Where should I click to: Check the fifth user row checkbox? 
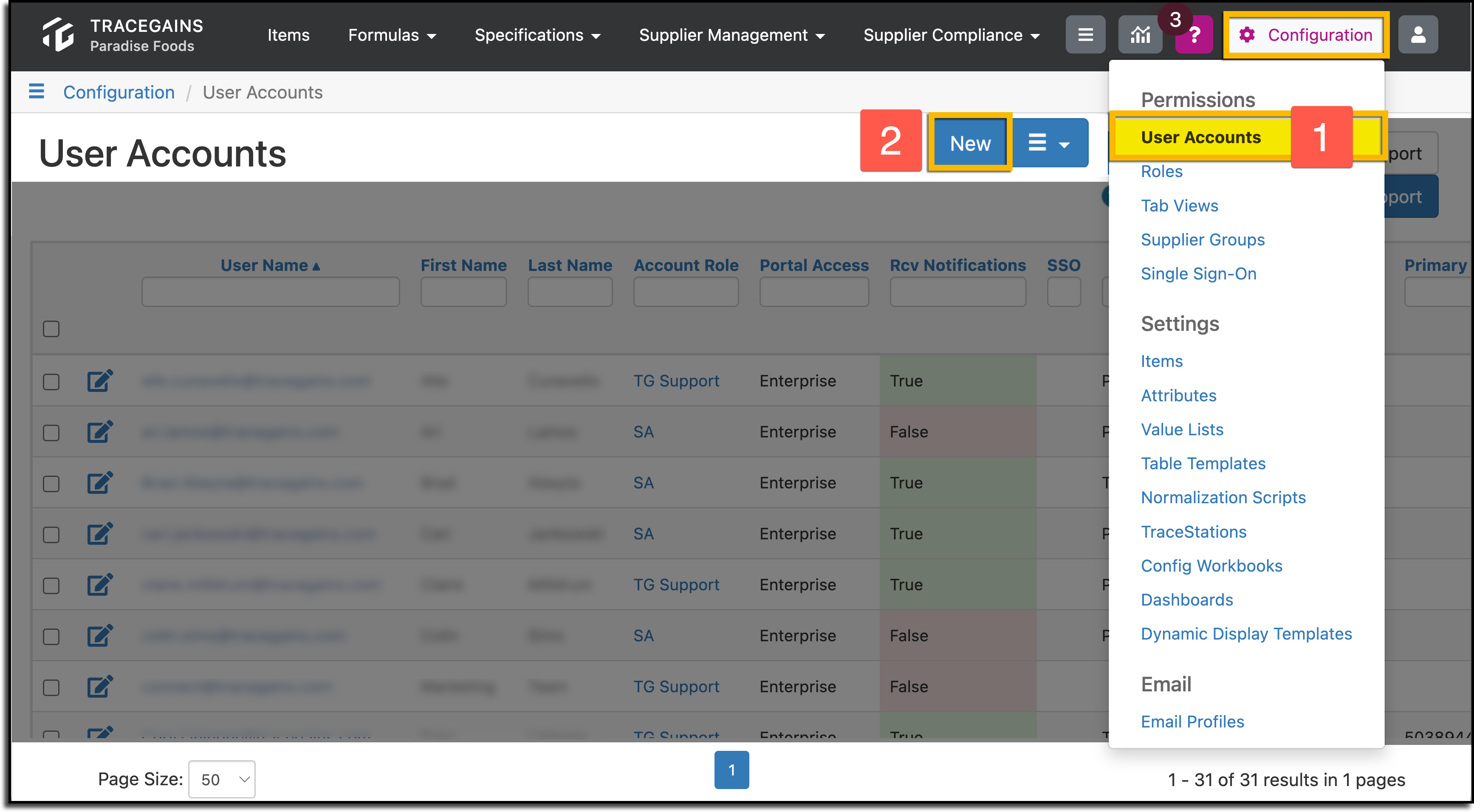click(51, 585)
